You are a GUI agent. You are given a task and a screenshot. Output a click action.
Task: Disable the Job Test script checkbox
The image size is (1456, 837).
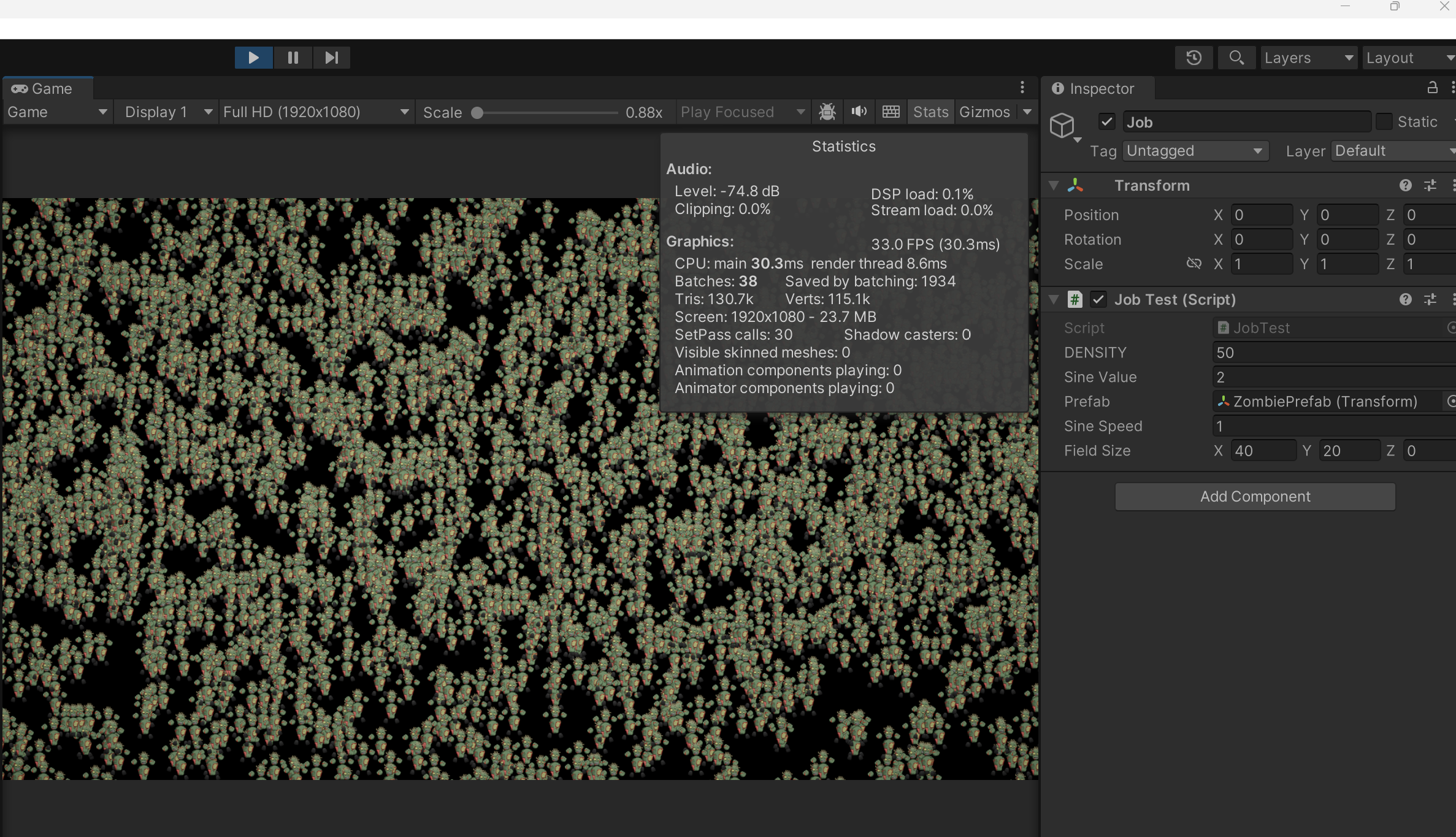click(1098, 299)
